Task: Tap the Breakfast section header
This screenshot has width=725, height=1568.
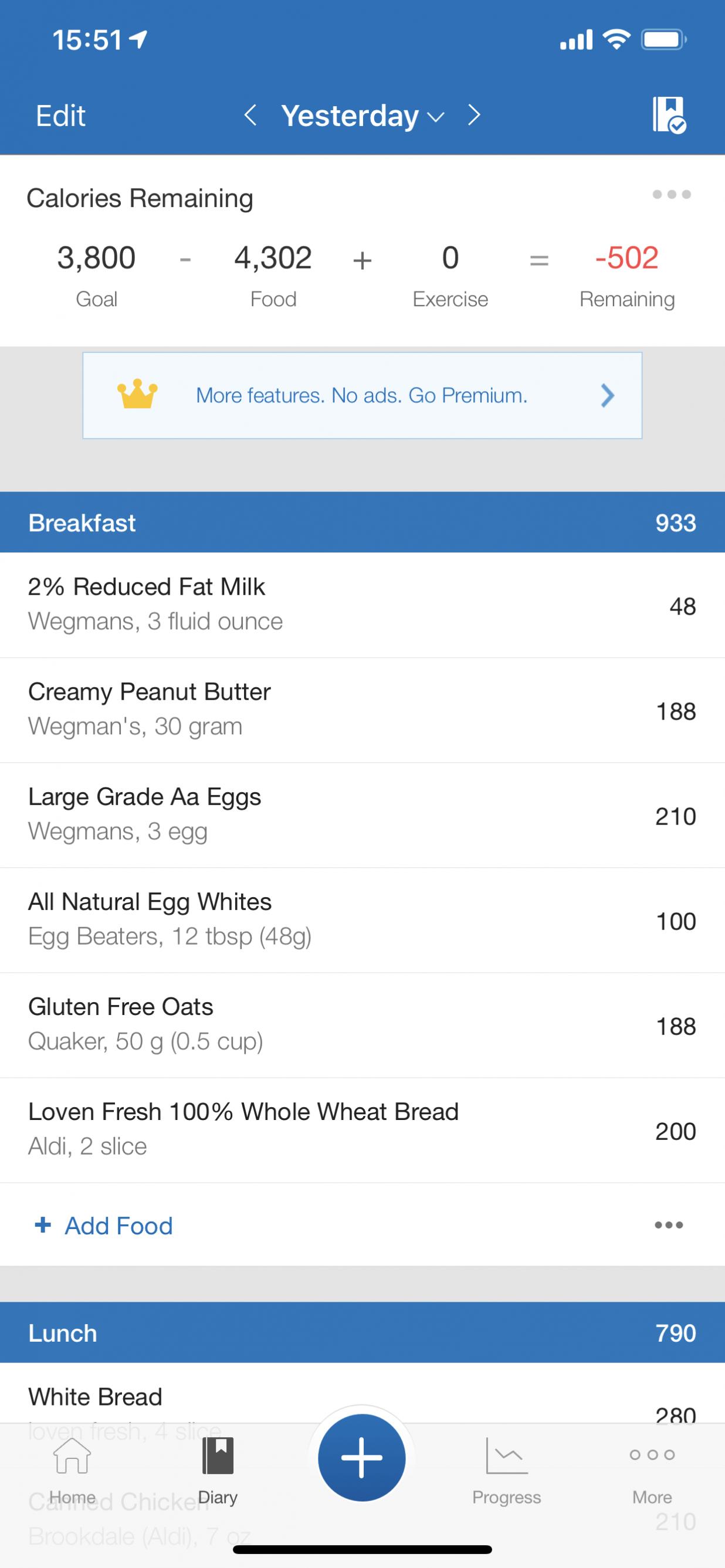Action: (362, 522)
